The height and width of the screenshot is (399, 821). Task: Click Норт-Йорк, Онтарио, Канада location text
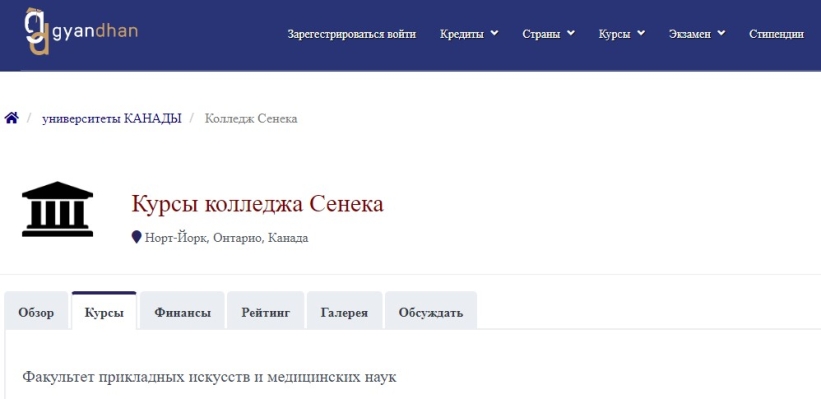point(226,238)
